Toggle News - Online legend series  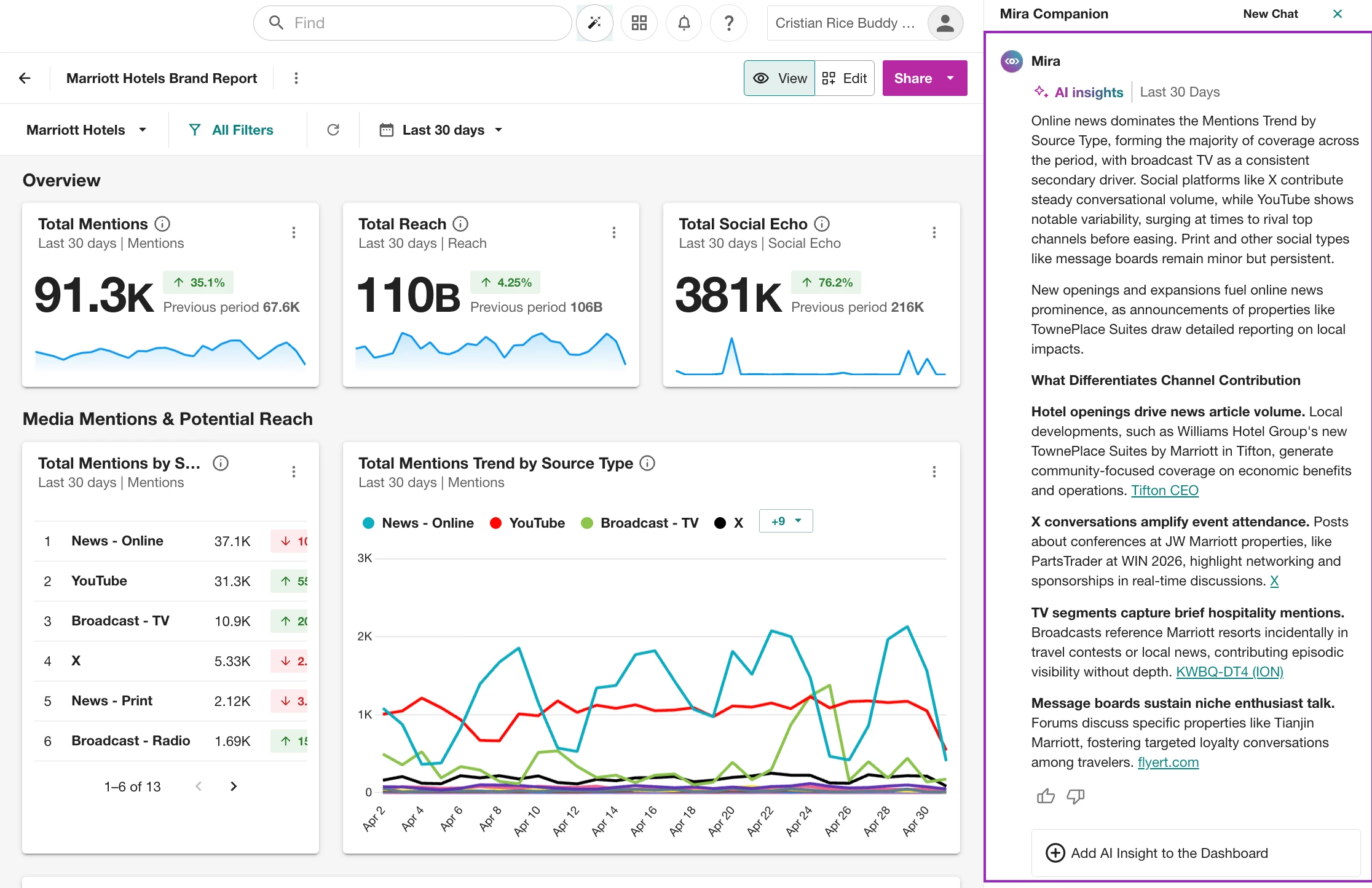point(418,523)
